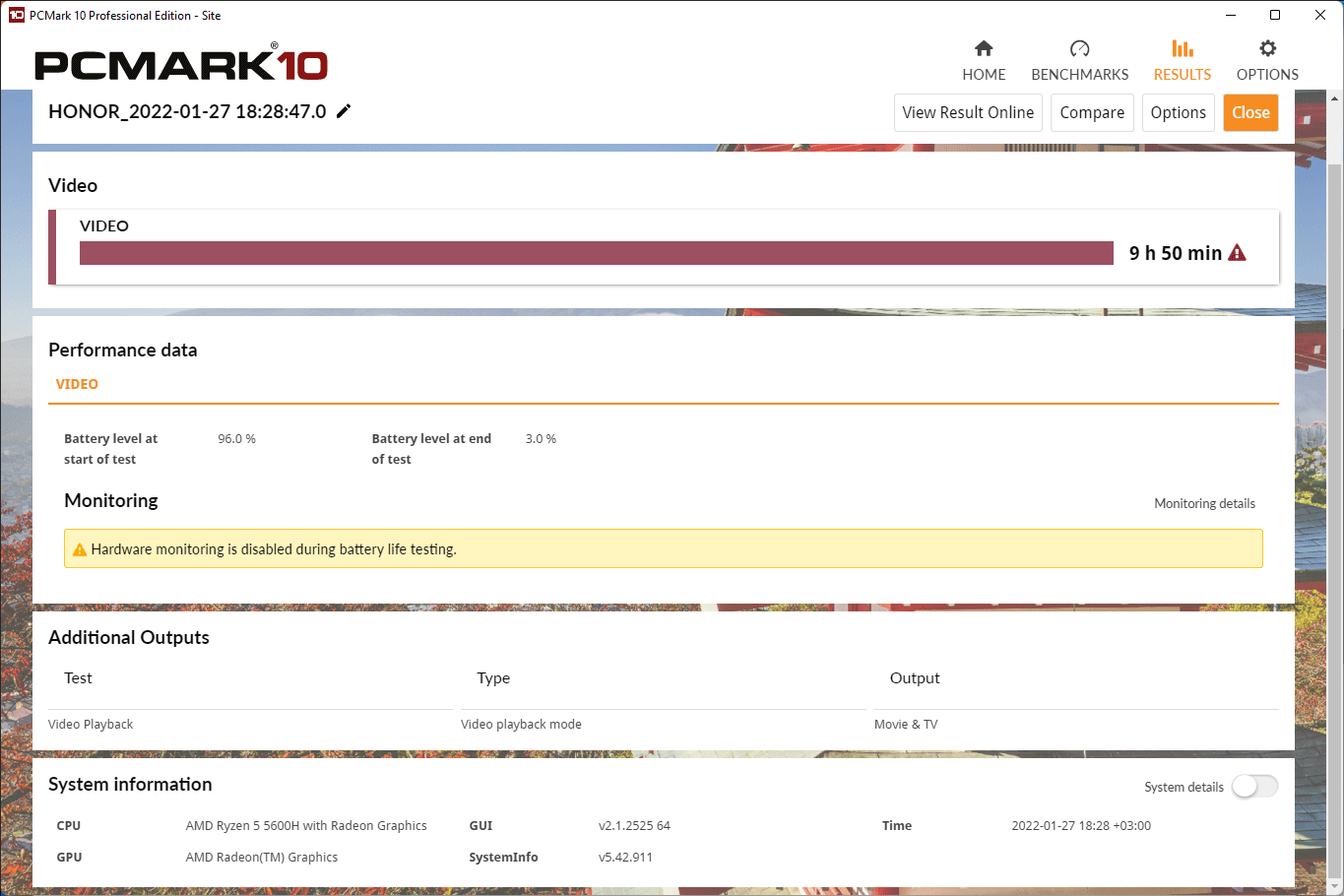
Task: Toggle the System details switch
Action: point(1254,786)
